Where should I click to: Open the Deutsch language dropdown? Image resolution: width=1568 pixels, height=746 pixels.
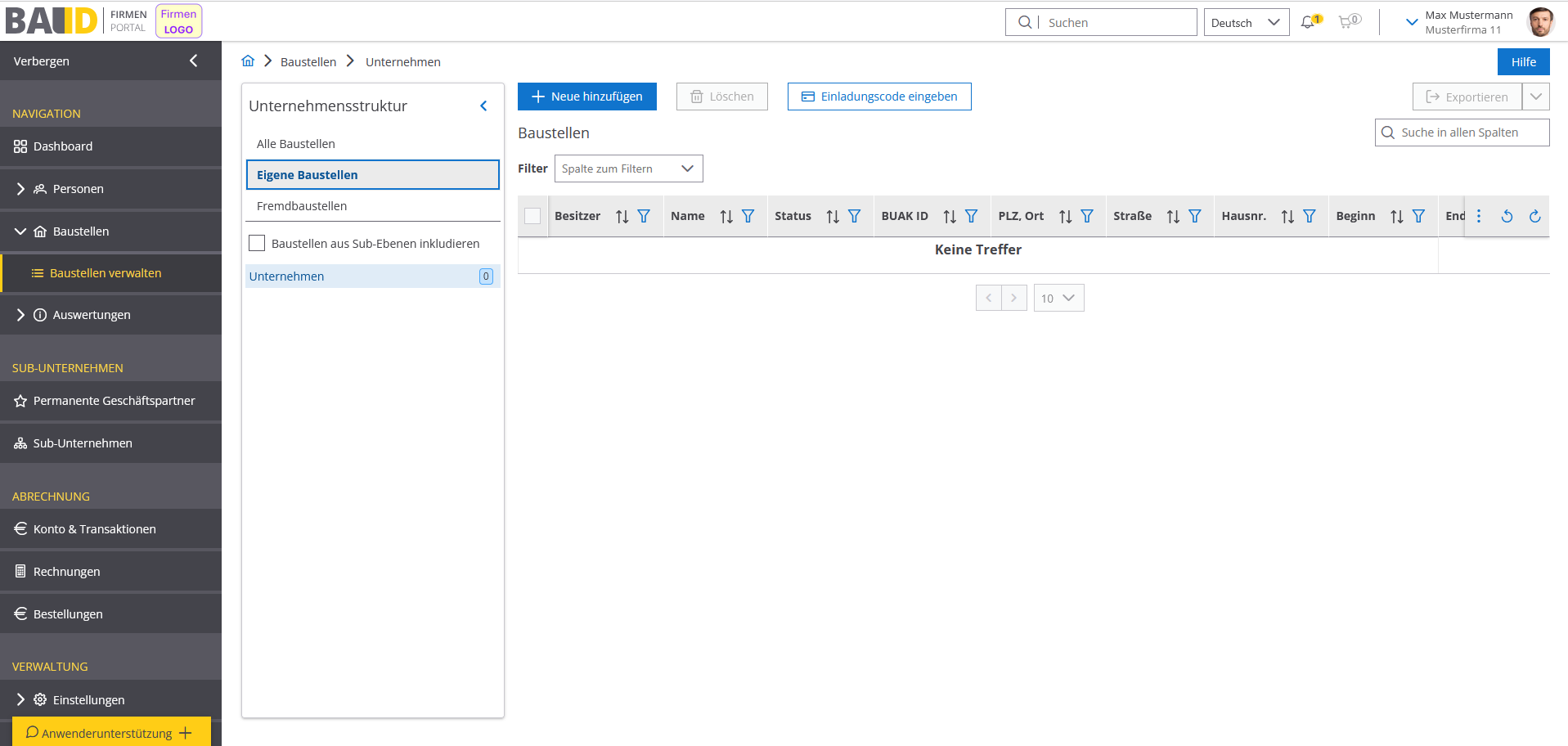click(x=1246, y=23)
